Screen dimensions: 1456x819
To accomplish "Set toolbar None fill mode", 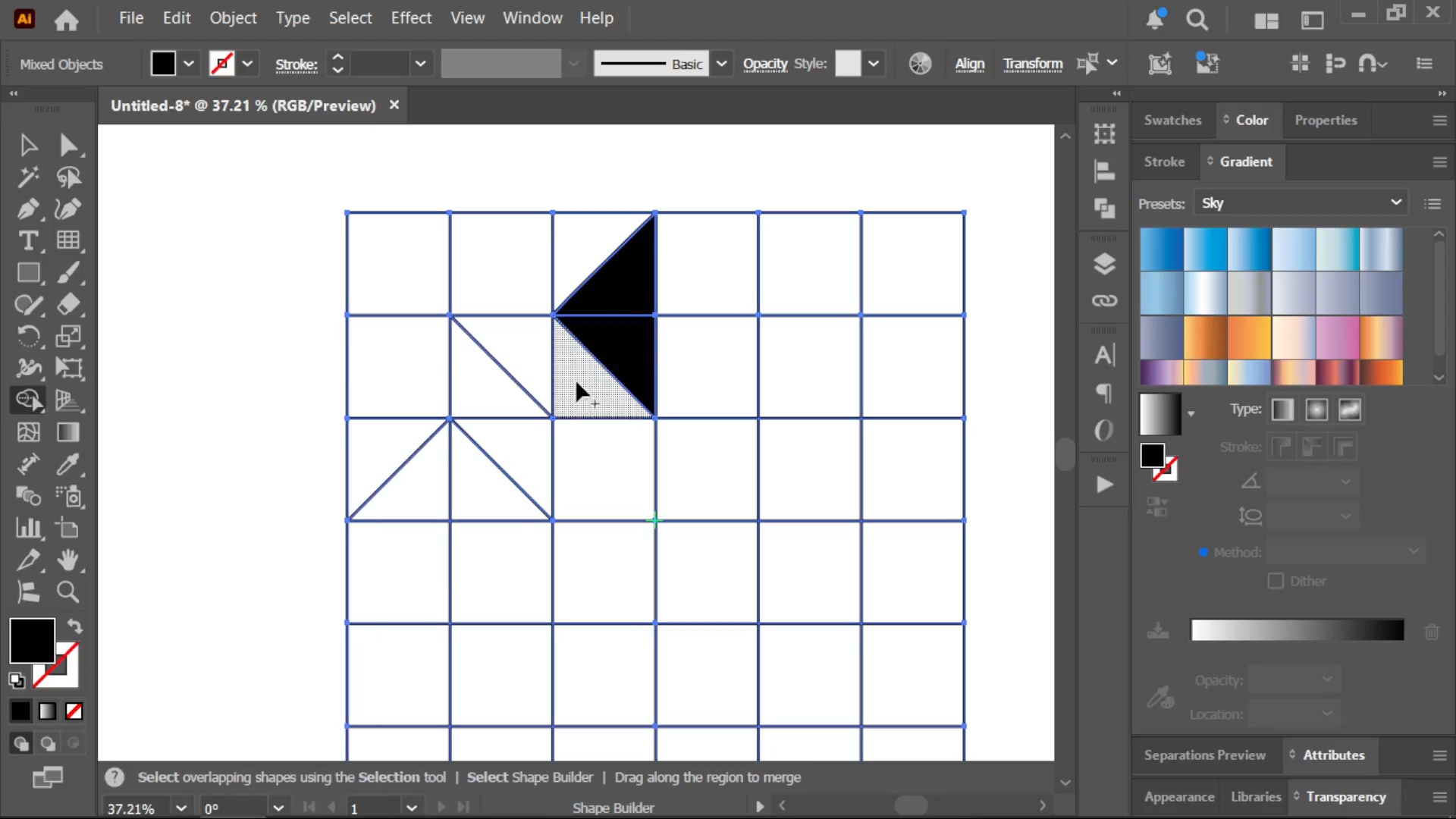I will point(74,711).
